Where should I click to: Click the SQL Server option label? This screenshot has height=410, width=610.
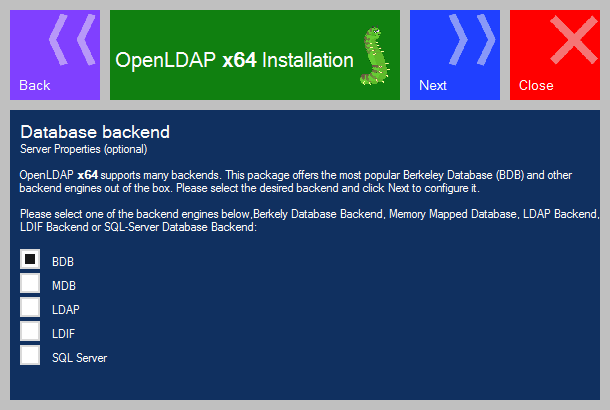80,358
